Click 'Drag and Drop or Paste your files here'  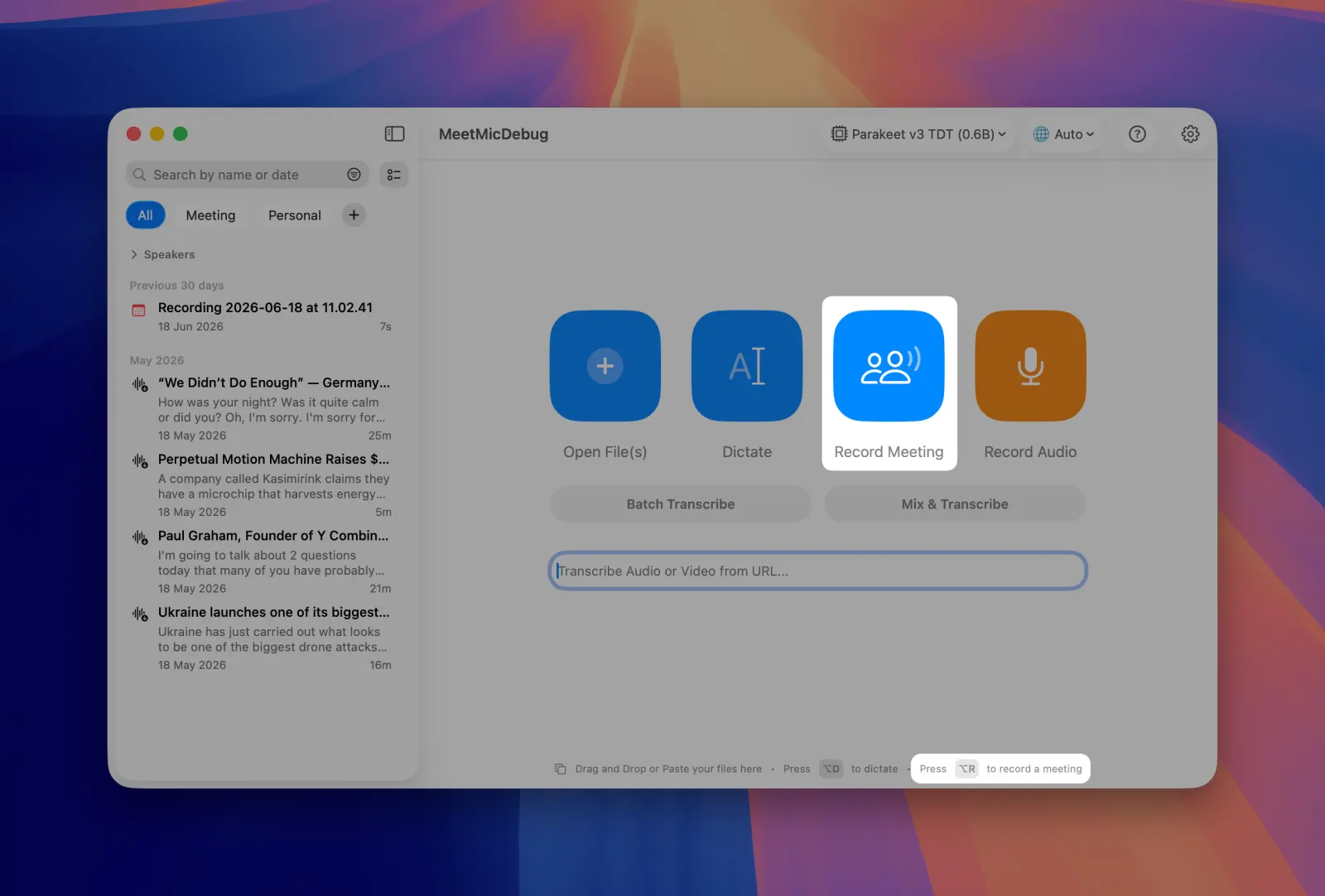668,769
